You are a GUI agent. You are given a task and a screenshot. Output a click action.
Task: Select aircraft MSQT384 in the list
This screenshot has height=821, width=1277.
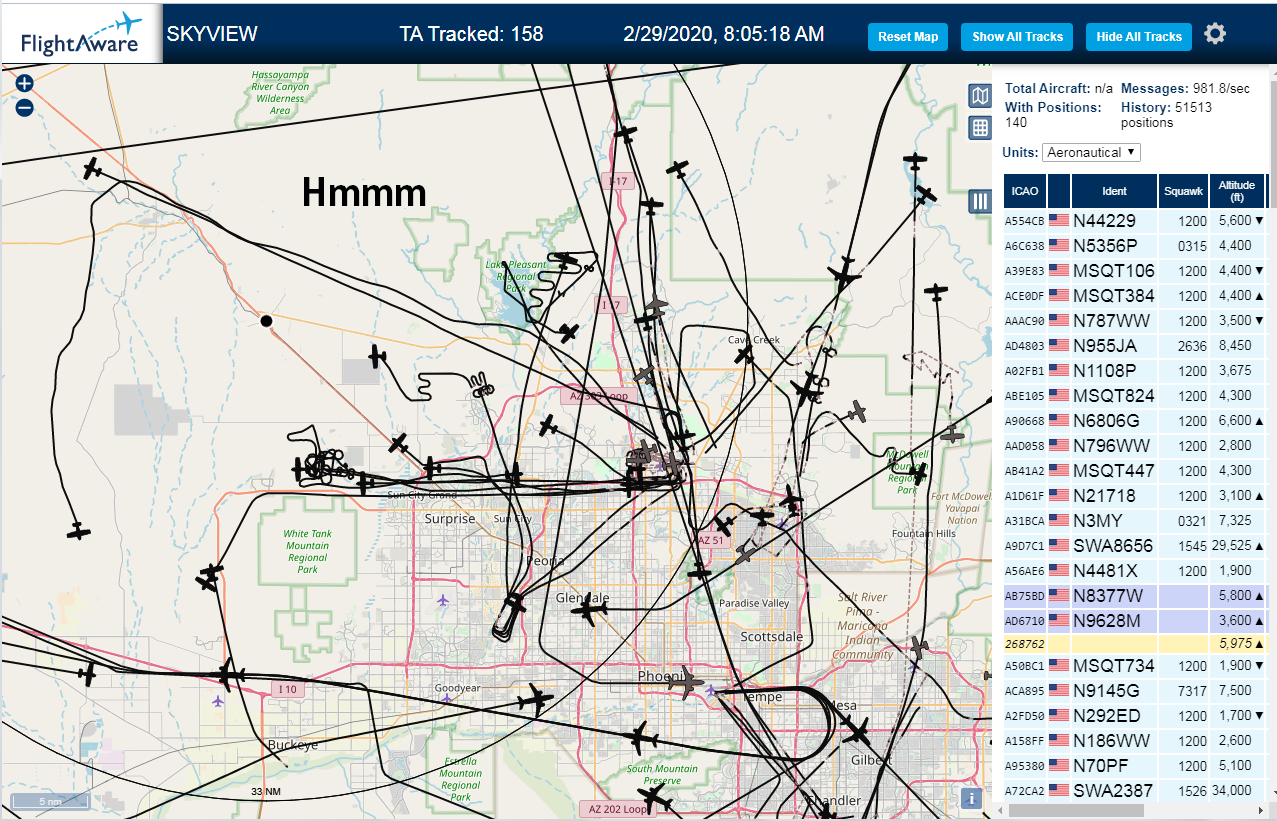coord(1135,296)
